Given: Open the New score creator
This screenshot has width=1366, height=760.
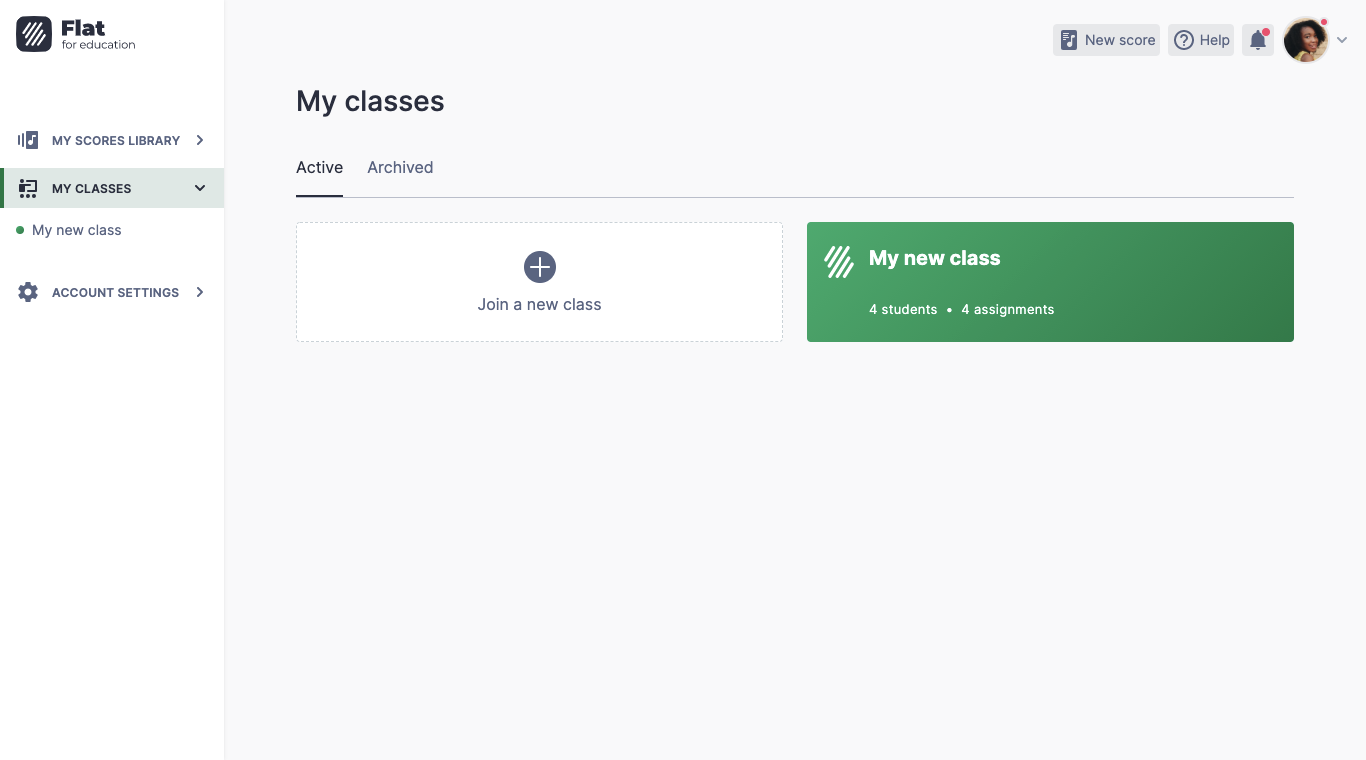Looking at the screenshot, I should tap(1106, 40).
